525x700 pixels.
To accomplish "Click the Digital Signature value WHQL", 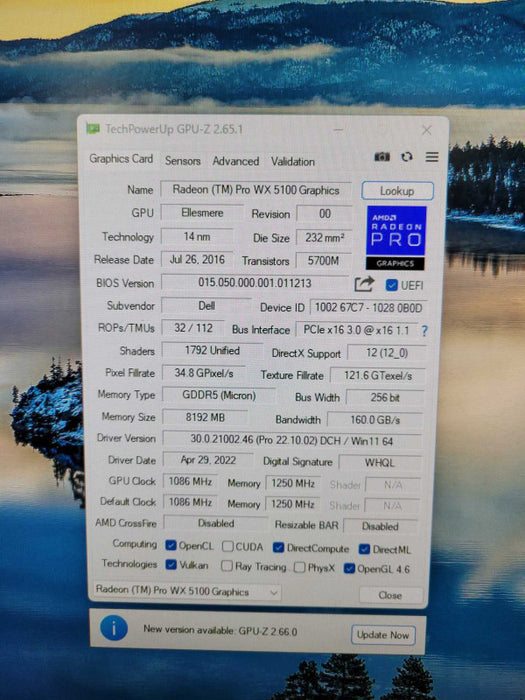I will point(379,462).
